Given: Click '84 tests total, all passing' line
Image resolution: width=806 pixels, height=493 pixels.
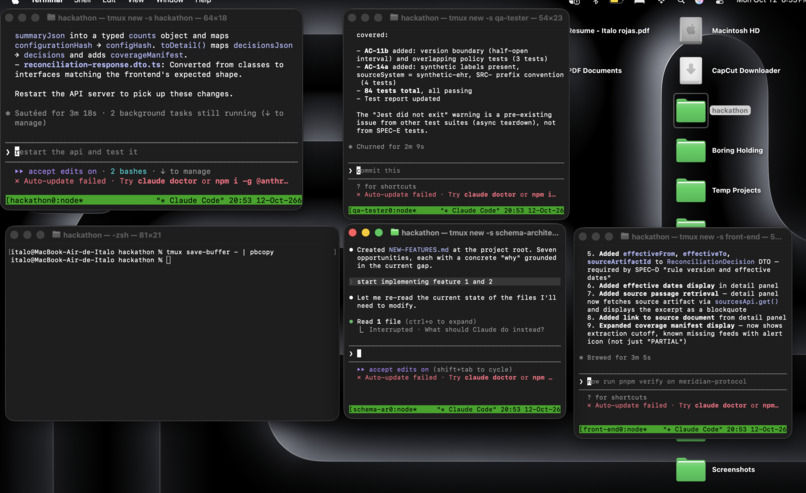Looking at the screenshot, I should 418,91.
